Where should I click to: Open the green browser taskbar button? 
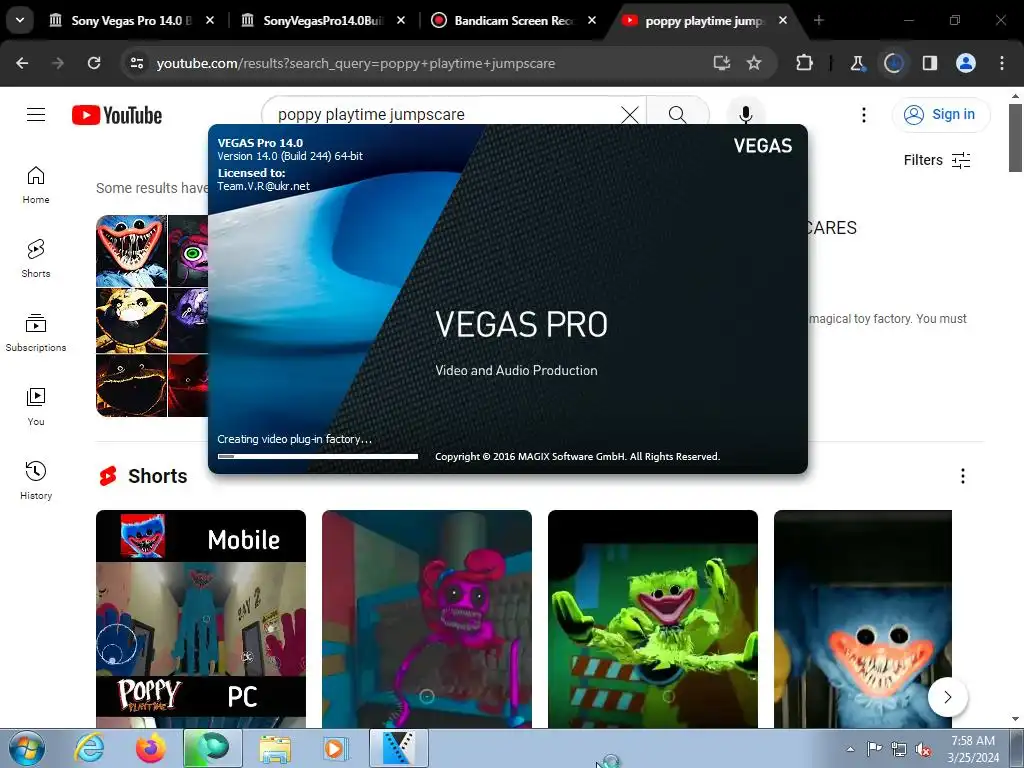(x=213, y=748)
